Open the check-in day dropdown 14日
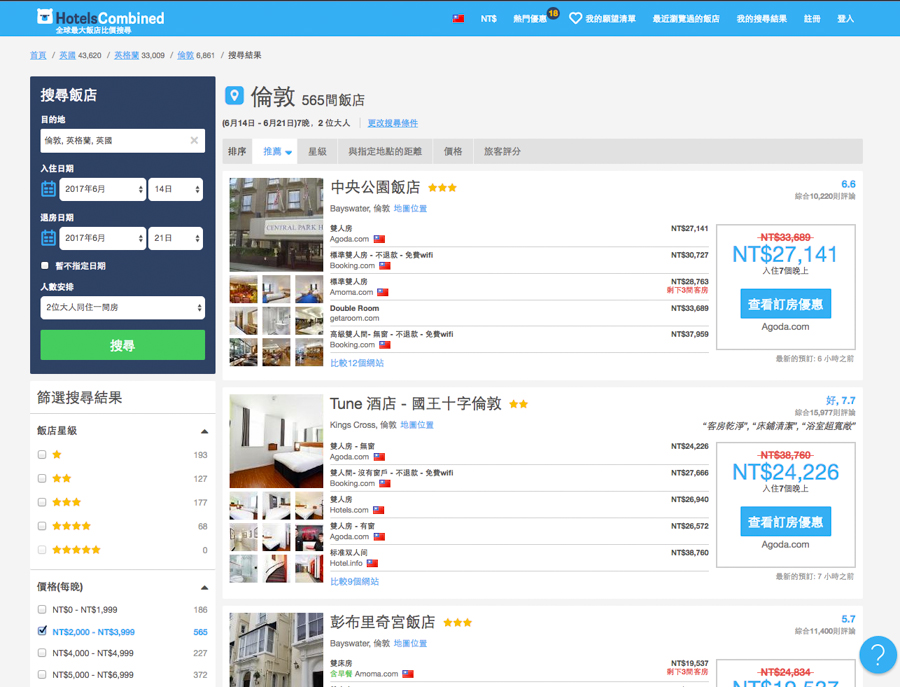The height and width of the screenshot is (687, 900). click(x=176, y=189)
